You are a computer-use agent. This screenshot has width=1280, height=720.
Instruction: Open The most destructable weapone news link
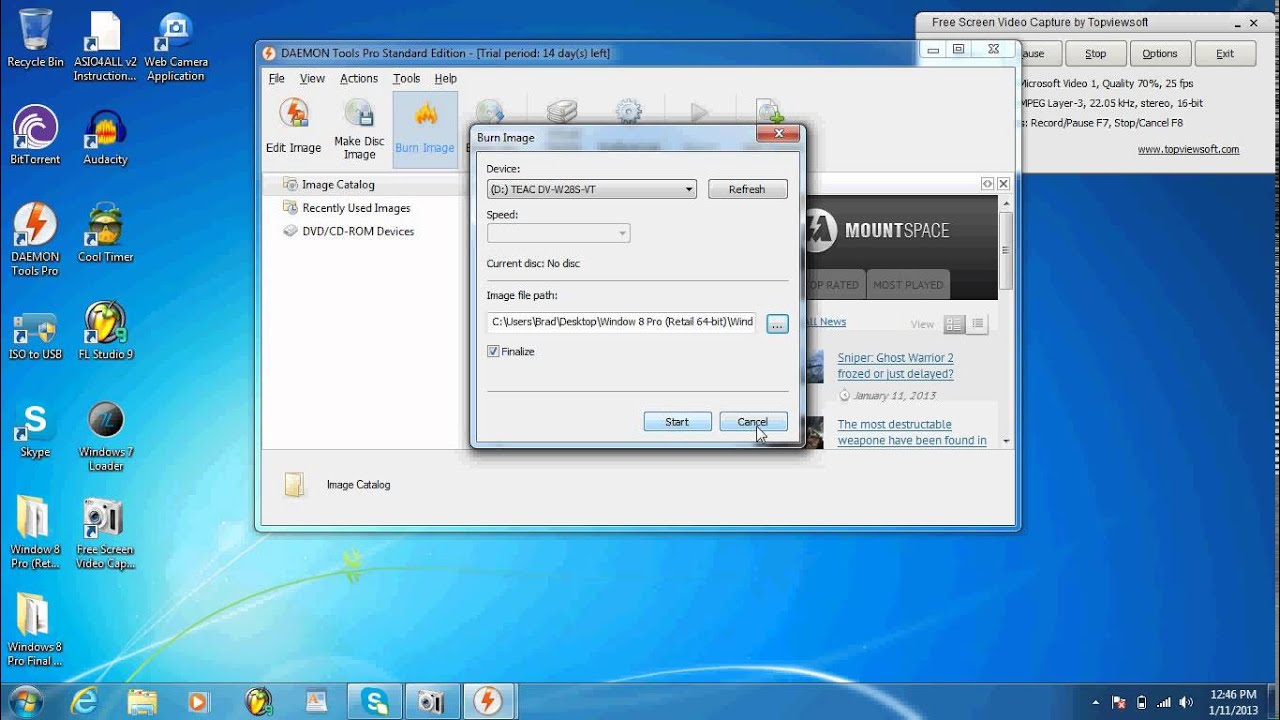(912, 432)
